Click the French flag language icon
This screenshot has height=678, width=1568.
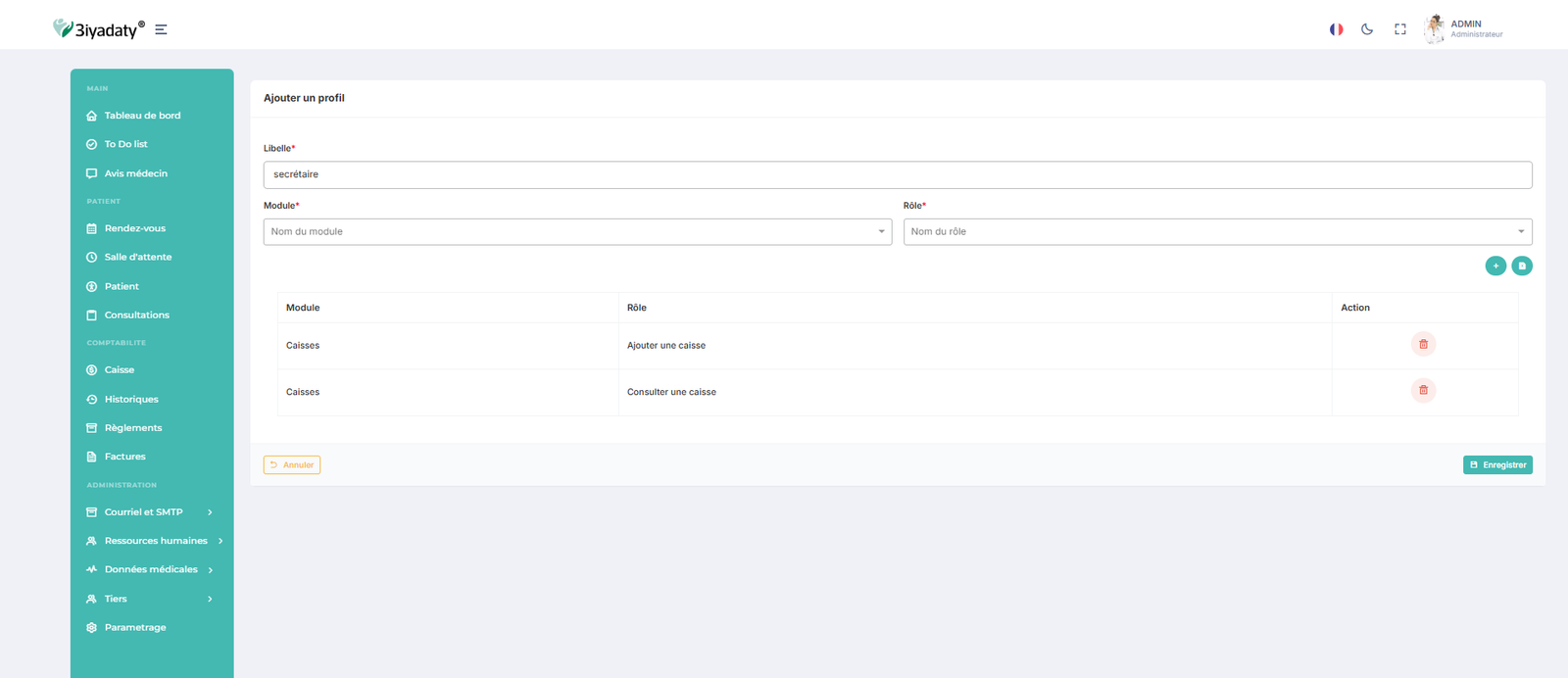click(x=1336, y=29)
